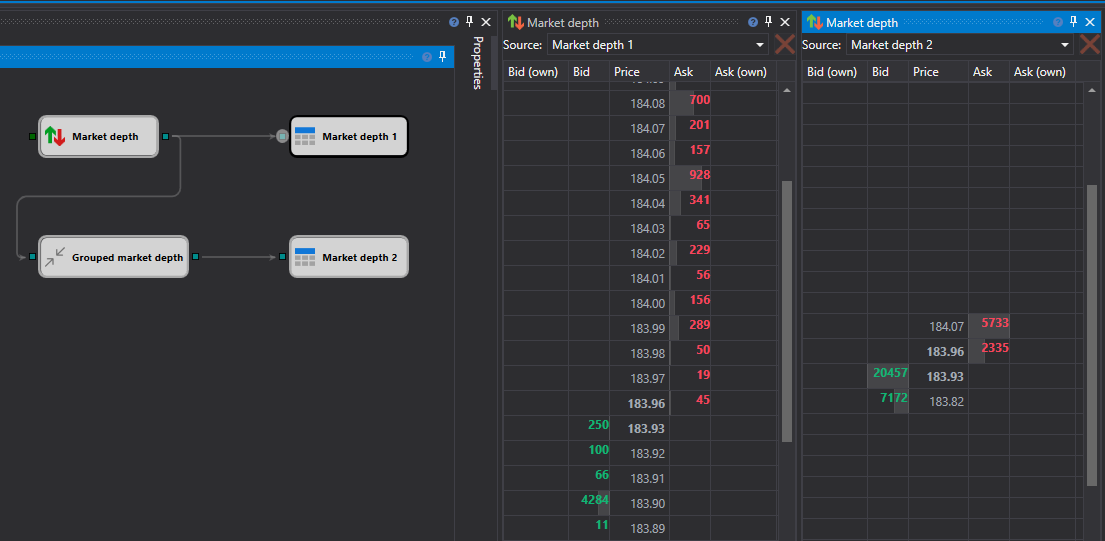Select the Market depth 2 panel node

pos(349,257)
